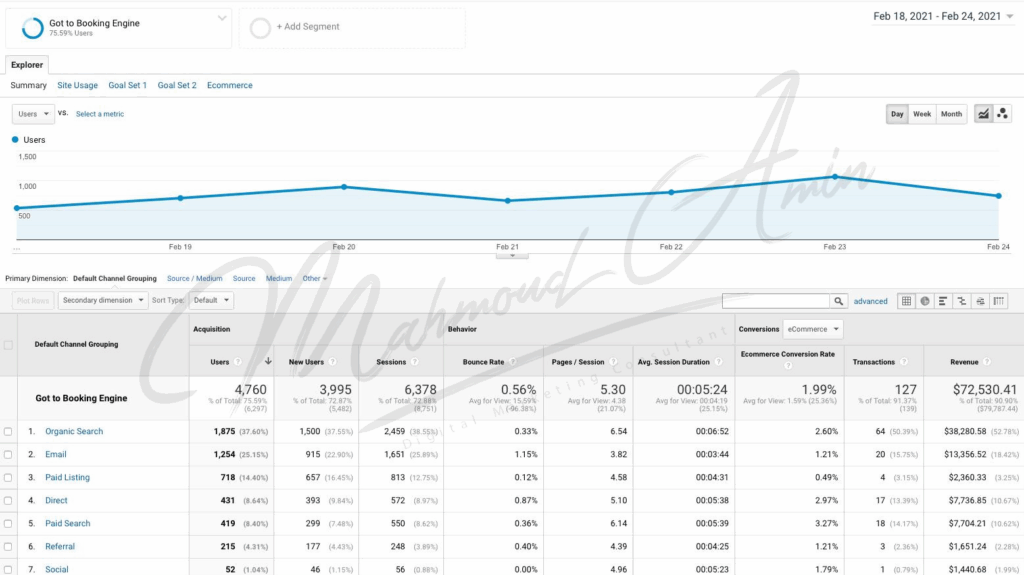
Task: Open the eCommerce conversions dropdown
Action: click(x=813, y=329)
